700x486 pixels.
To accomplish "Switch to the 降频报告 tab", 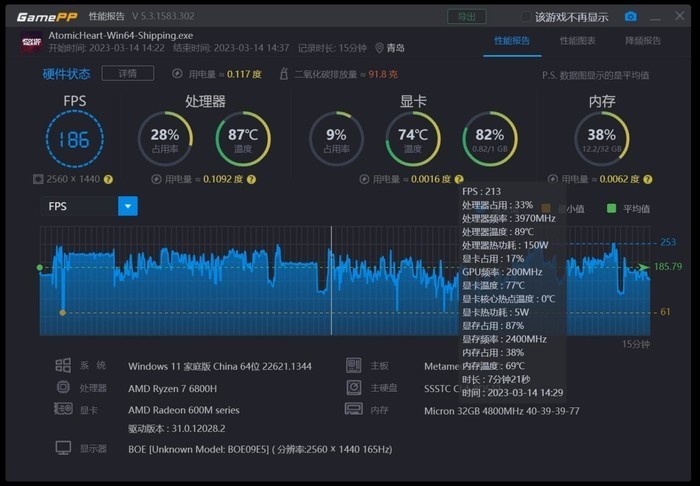I will click(643, 41).
